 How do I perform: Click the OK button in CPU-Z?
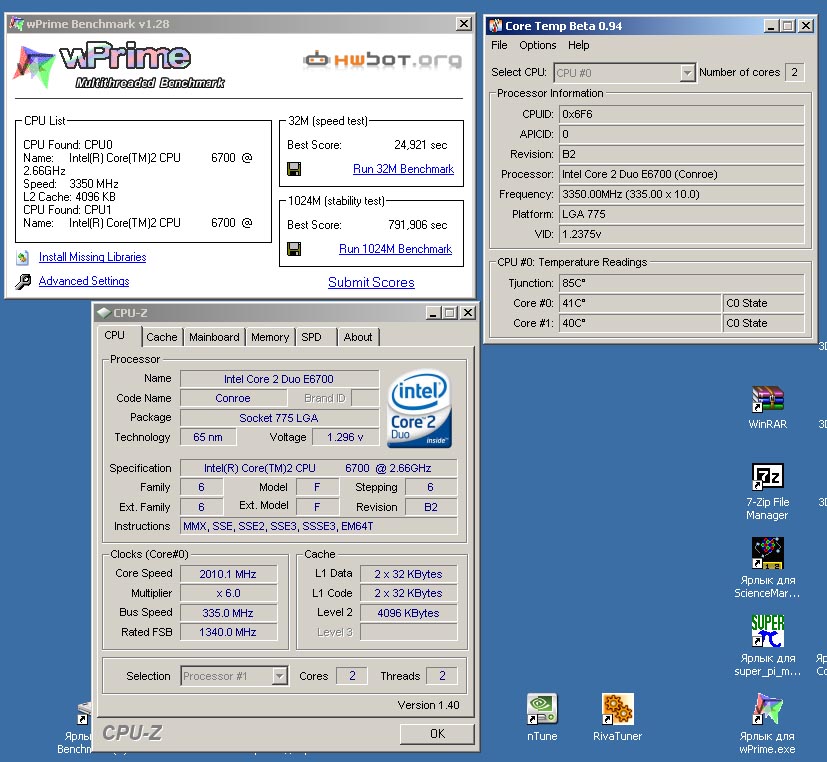[437, 734]
